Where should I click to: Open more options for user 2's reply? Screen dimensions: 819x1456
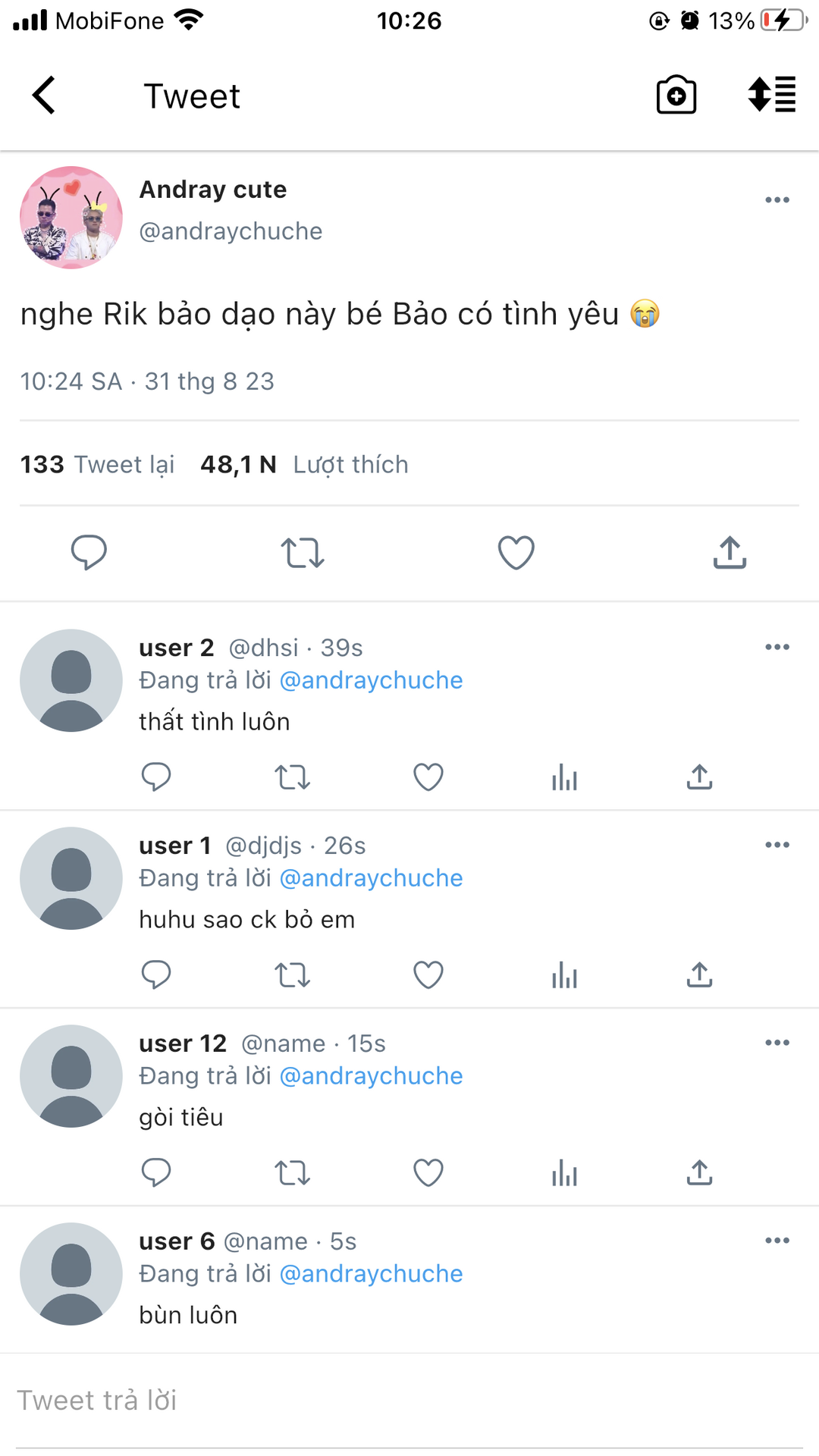[x=777, y=647]
